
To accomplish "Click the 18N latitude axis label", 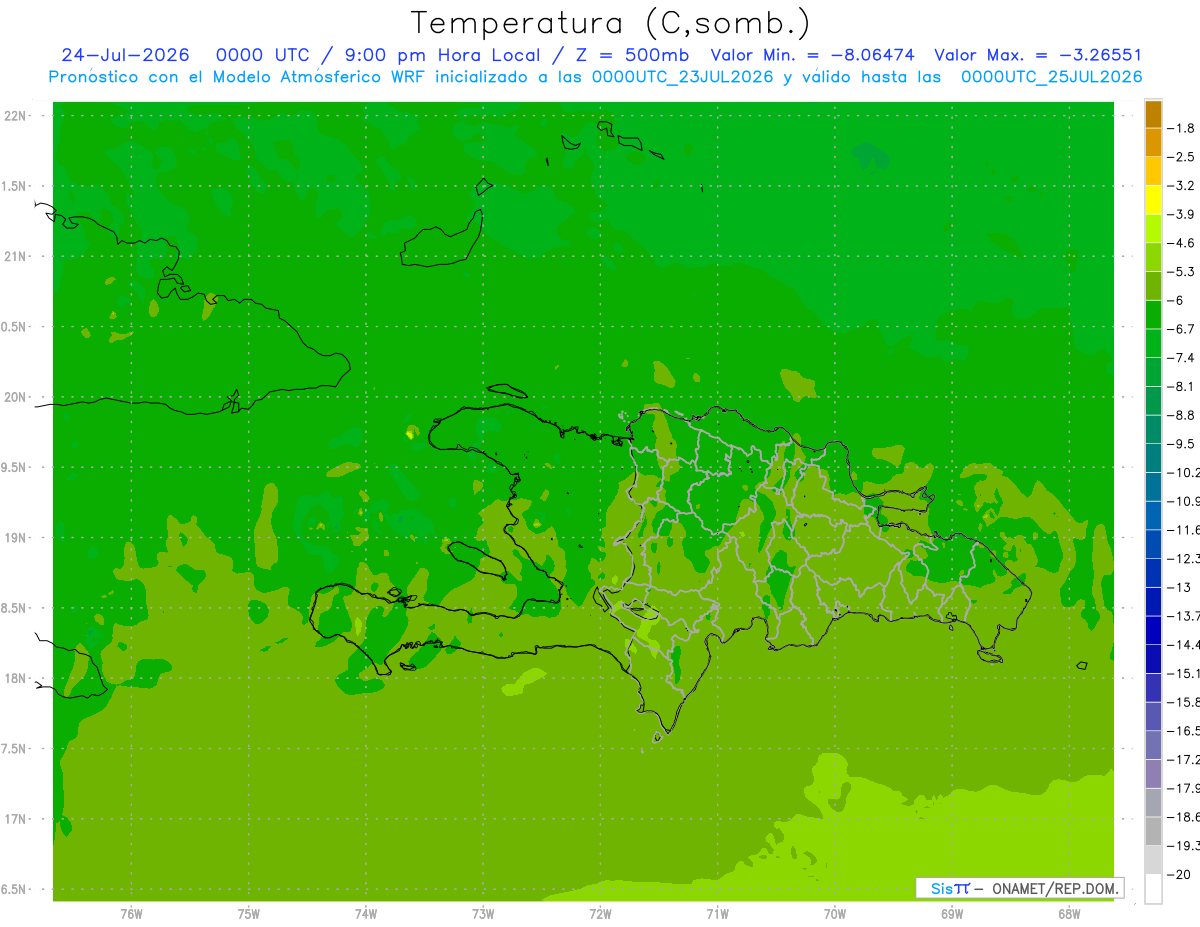I will 16,678.
